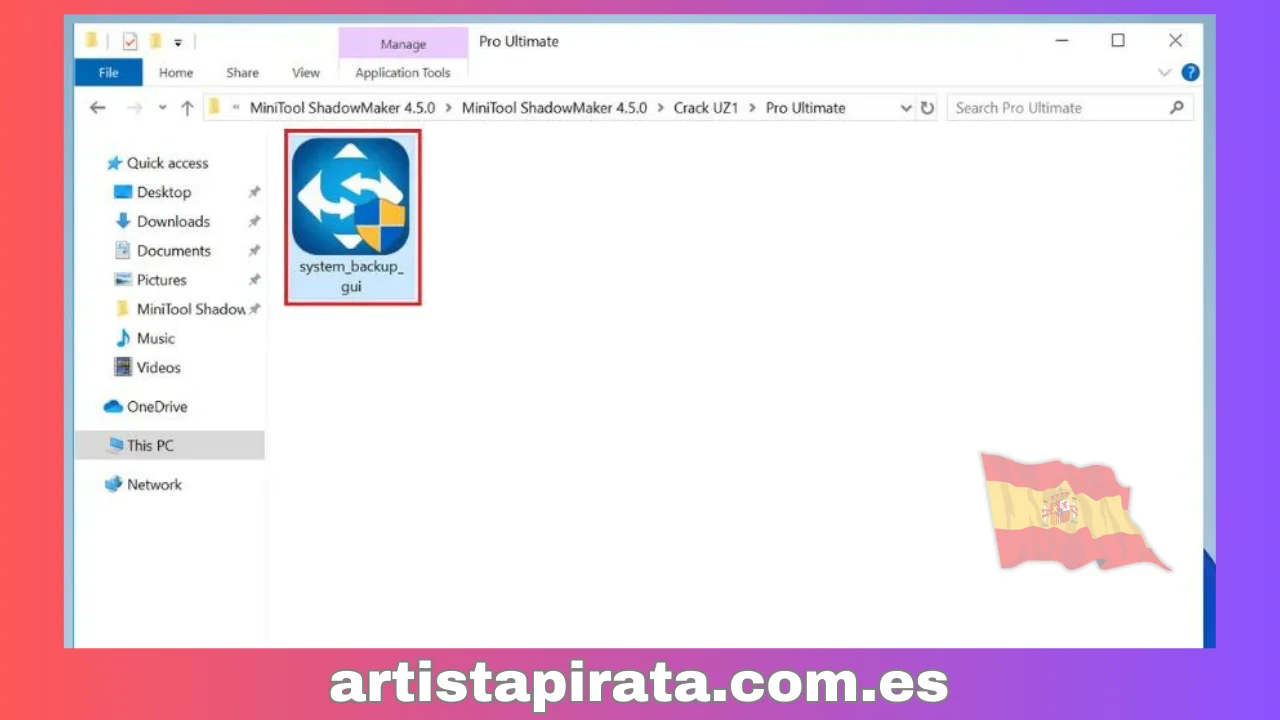Go up one folder level
Image resolution: width=1280 pixels, height=720 pixels.
(x=187, y=108)
